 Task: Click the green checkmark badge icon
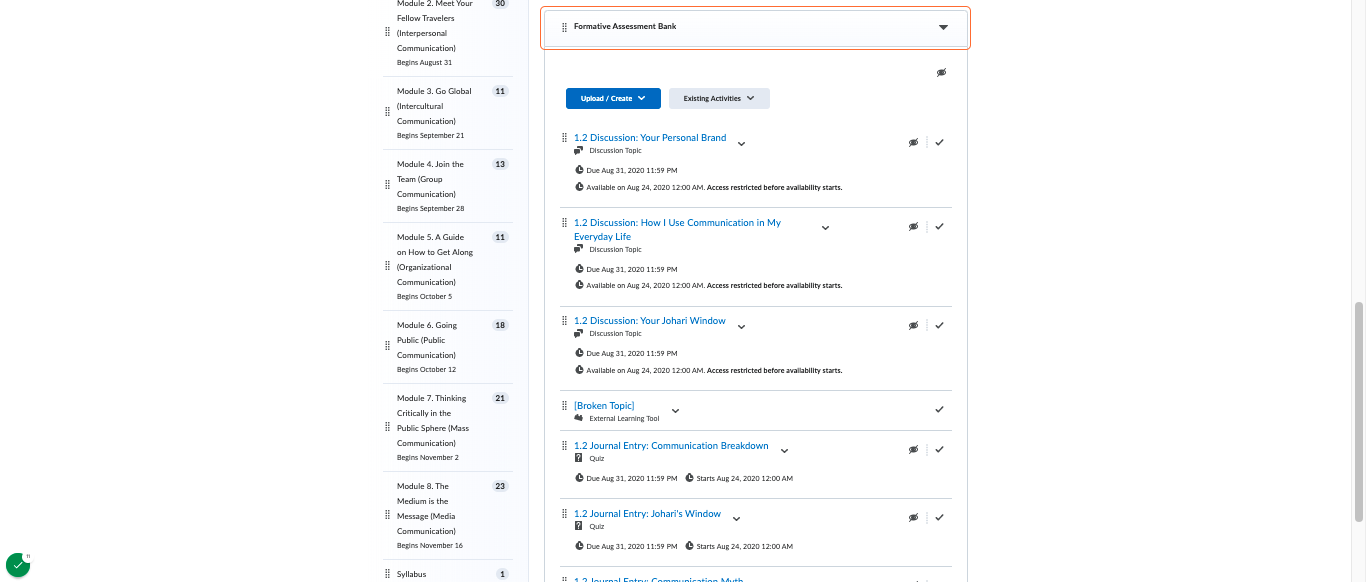pos(18,565)
